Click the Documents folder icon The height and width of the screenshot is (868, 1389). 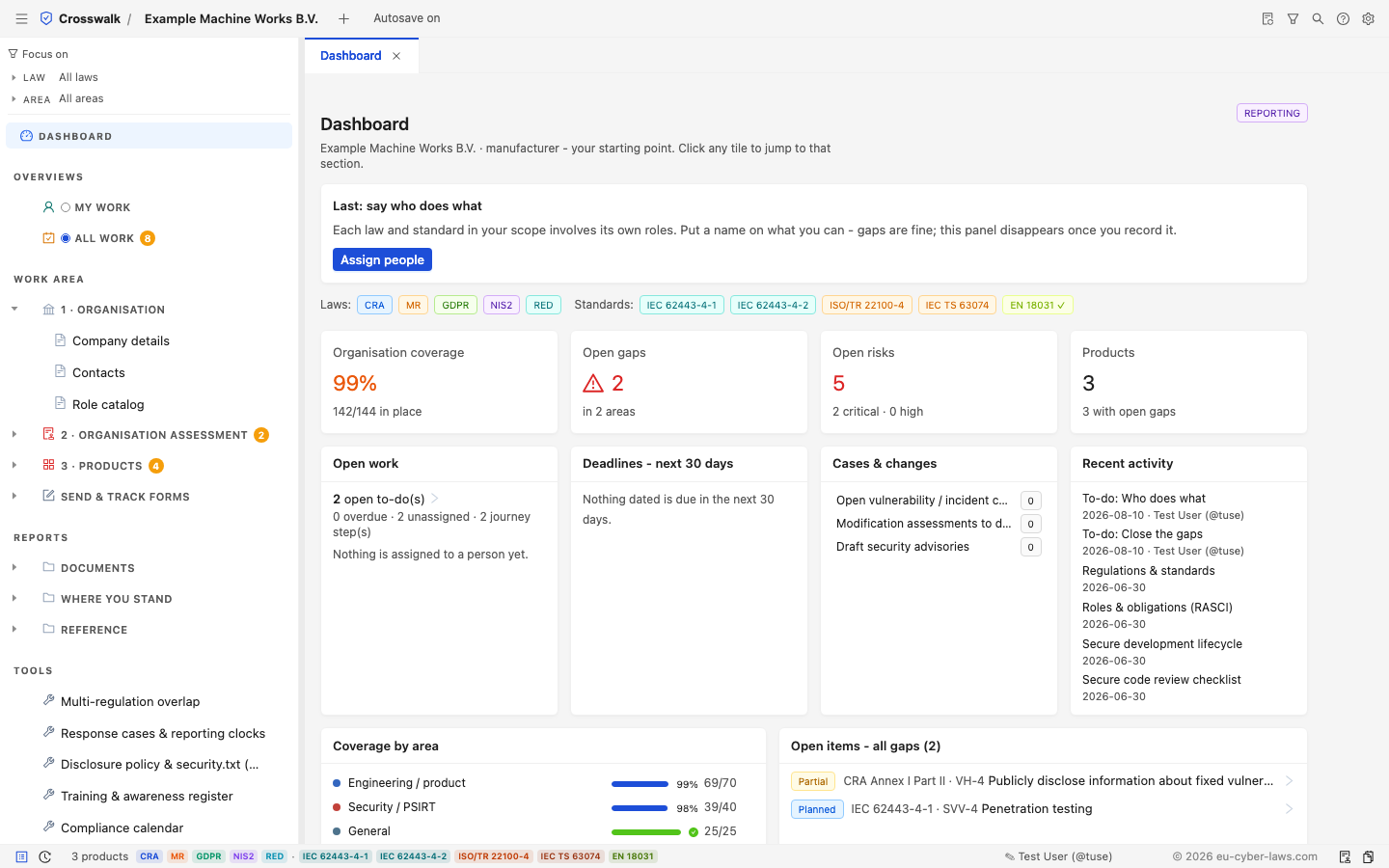[48, 567]
